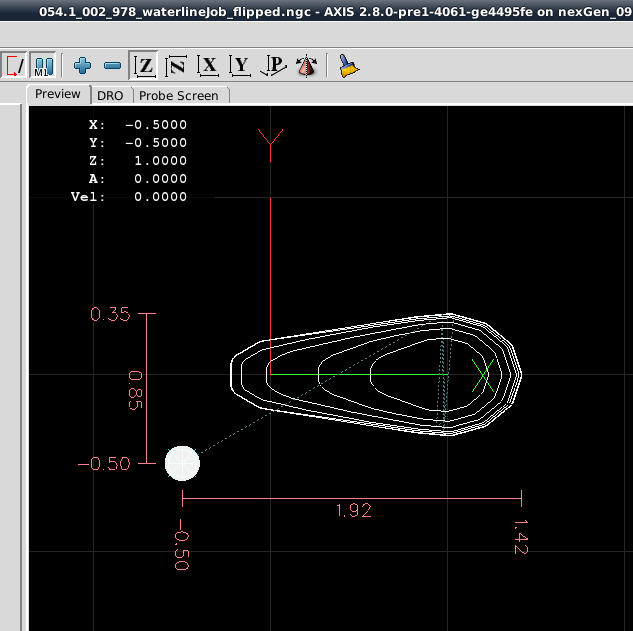633x631 pixels.
Task: Clear live plot with the brush icon
Action: 348,66
